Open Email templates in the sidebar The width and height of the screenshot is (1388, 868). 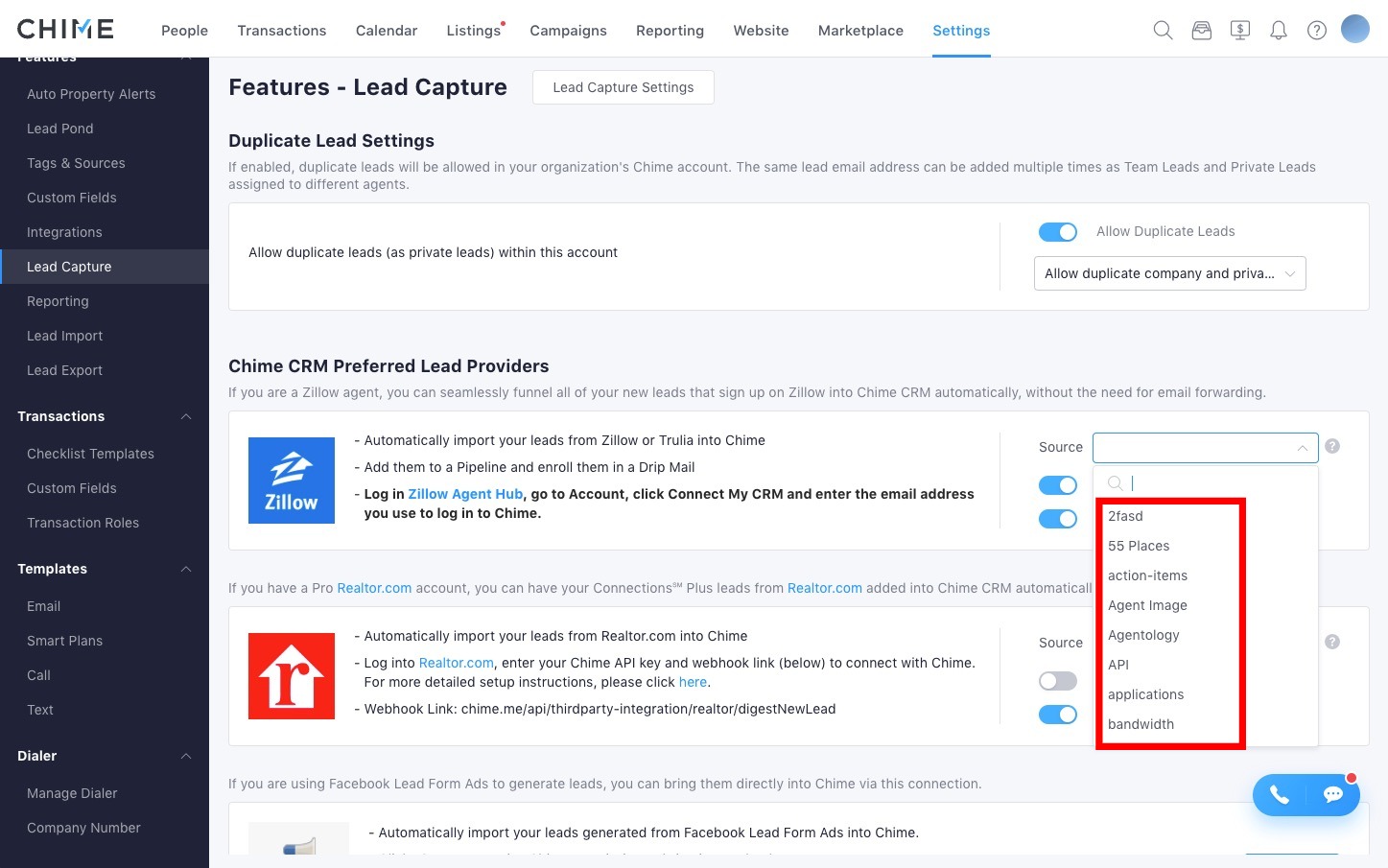43,606
